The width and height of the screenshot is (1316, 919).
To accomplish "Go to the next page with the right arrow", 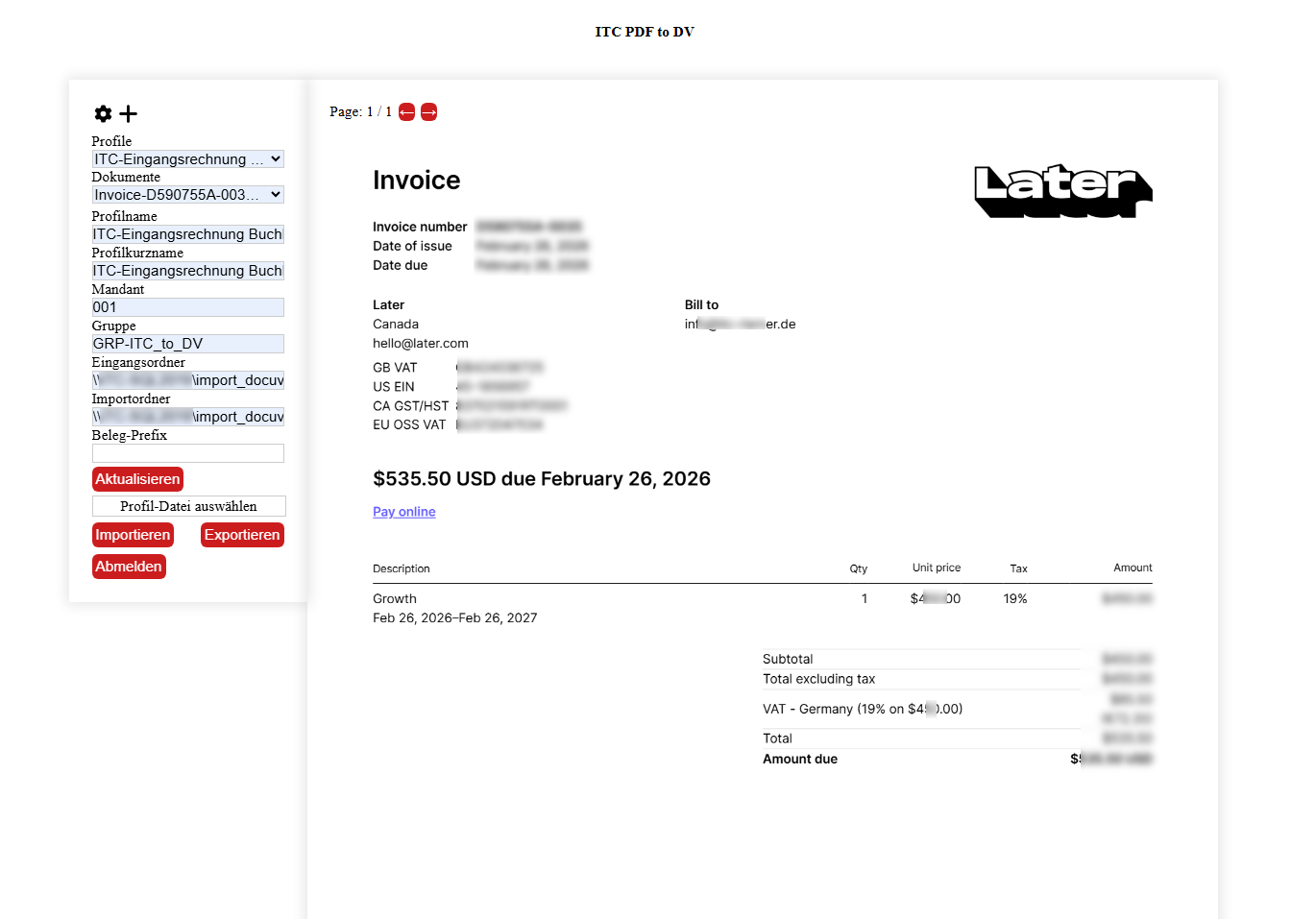I will click(x=428, y=111).
